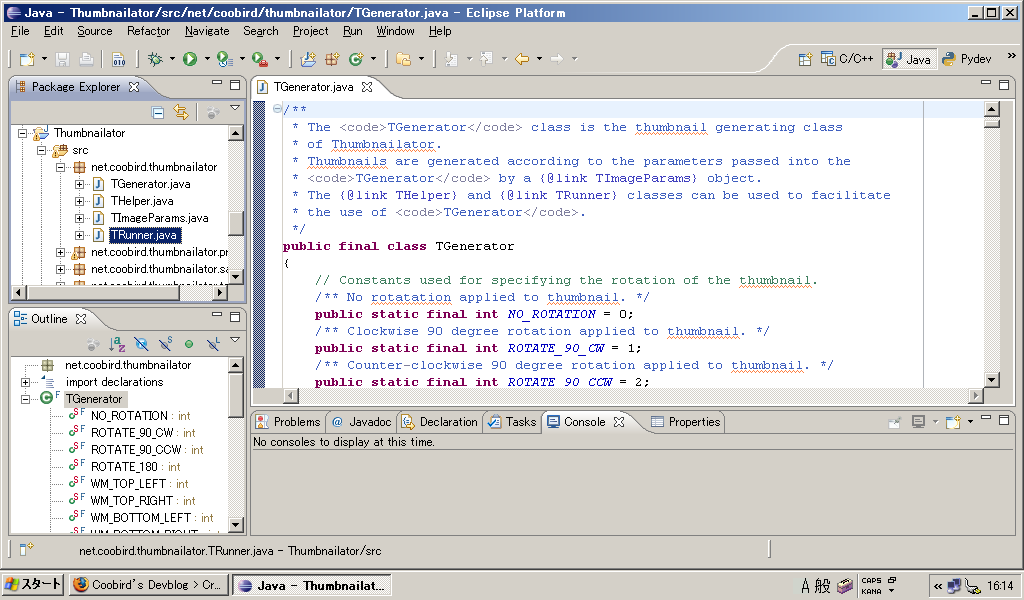
Task: Collapse the Javadoc comment fold marker
Action: (x=278, y=109)
